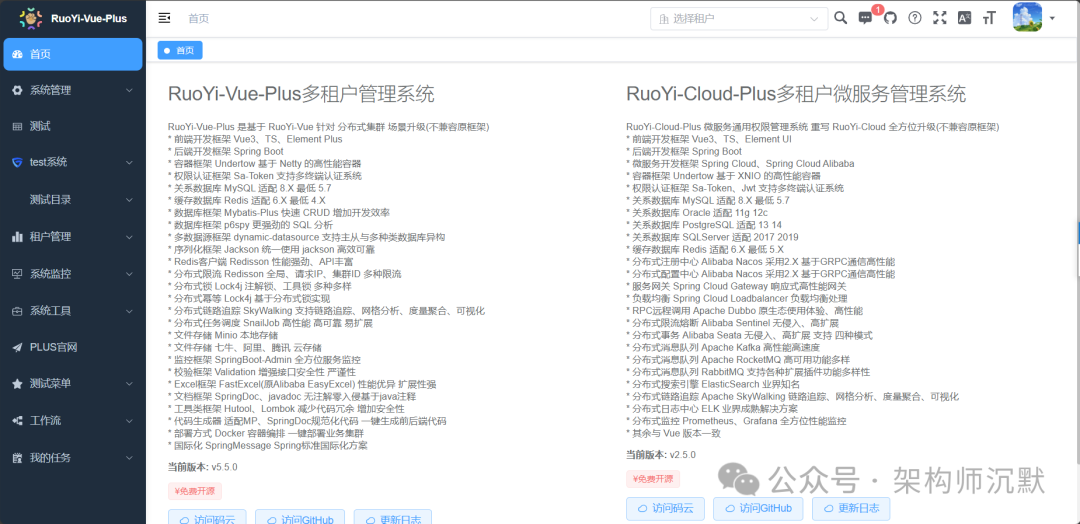Open the 测试 sidebar menu item

pos(73,127)
